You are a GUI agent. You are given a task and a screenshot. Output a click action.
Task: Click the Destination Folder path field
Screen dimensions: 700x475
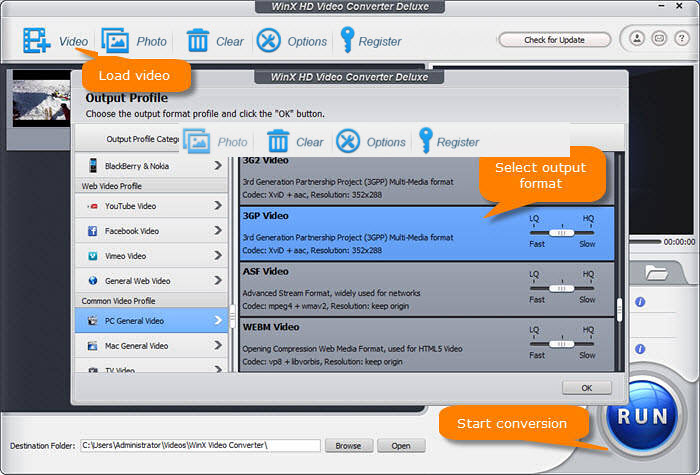(x=200, y=445)
